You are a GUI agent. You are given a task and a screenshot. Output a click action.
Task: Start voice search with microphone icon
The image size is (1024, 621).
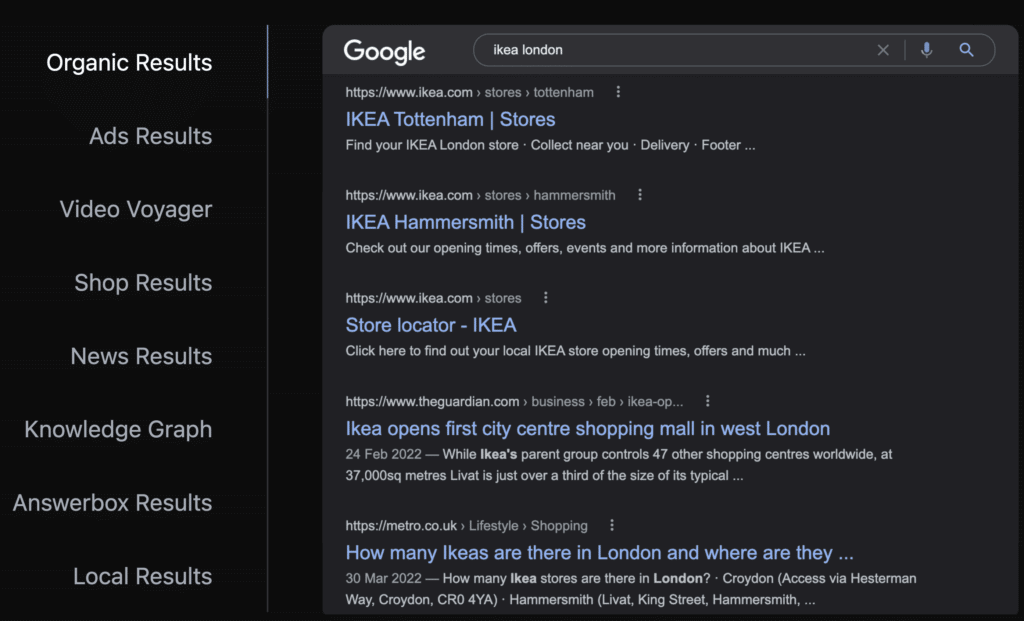click(x=926, y=50)
